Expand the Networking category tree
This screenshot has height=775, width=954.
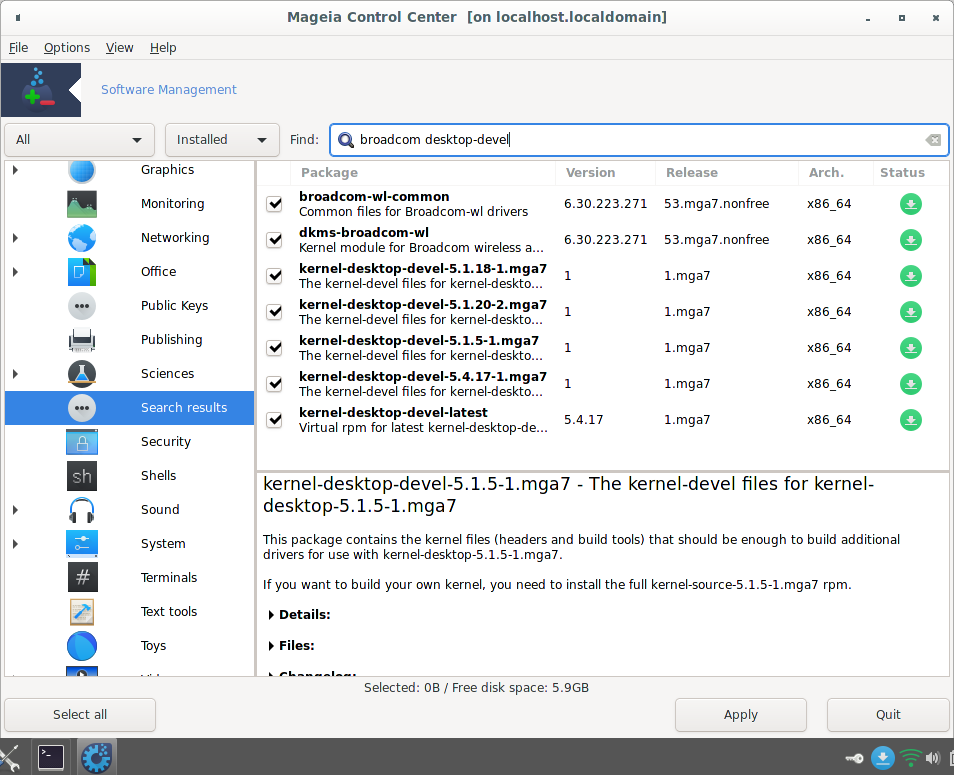(15, 238)
